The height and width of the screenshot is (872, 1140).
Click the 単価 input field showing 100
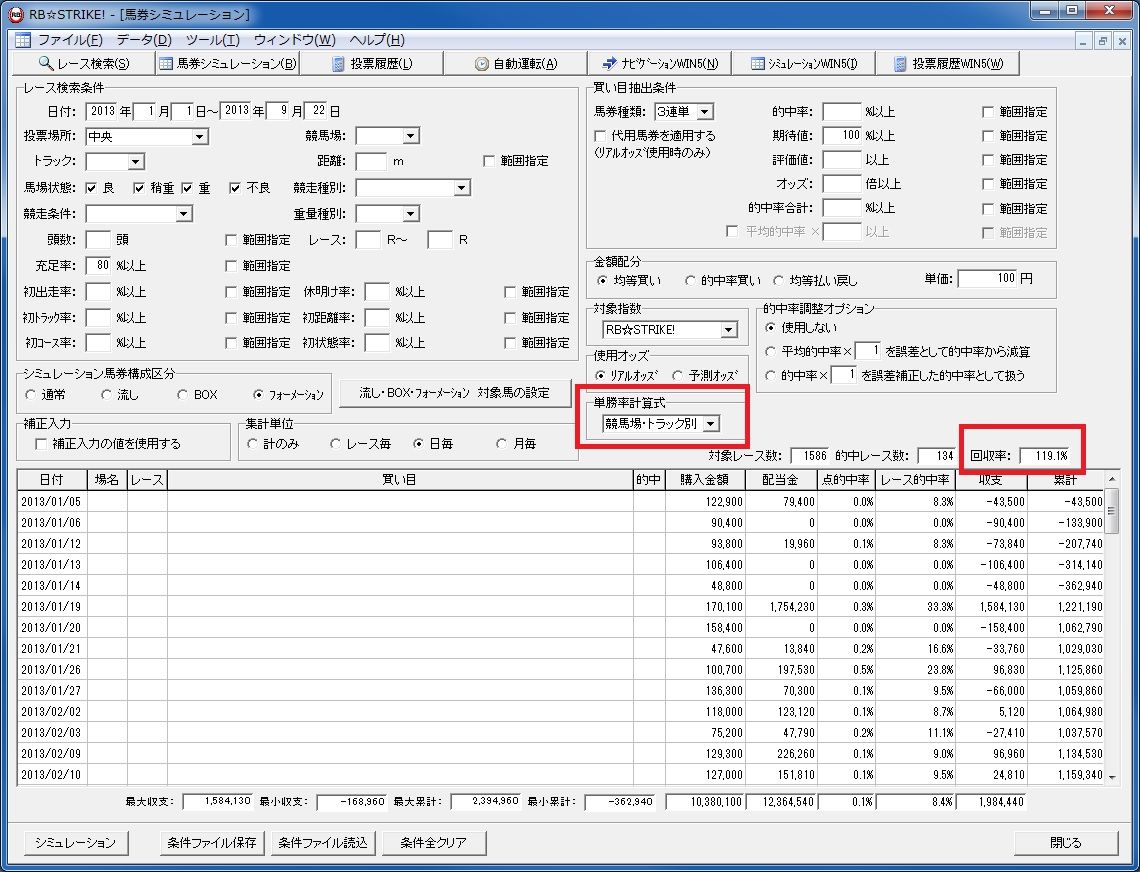coord(987,278)
